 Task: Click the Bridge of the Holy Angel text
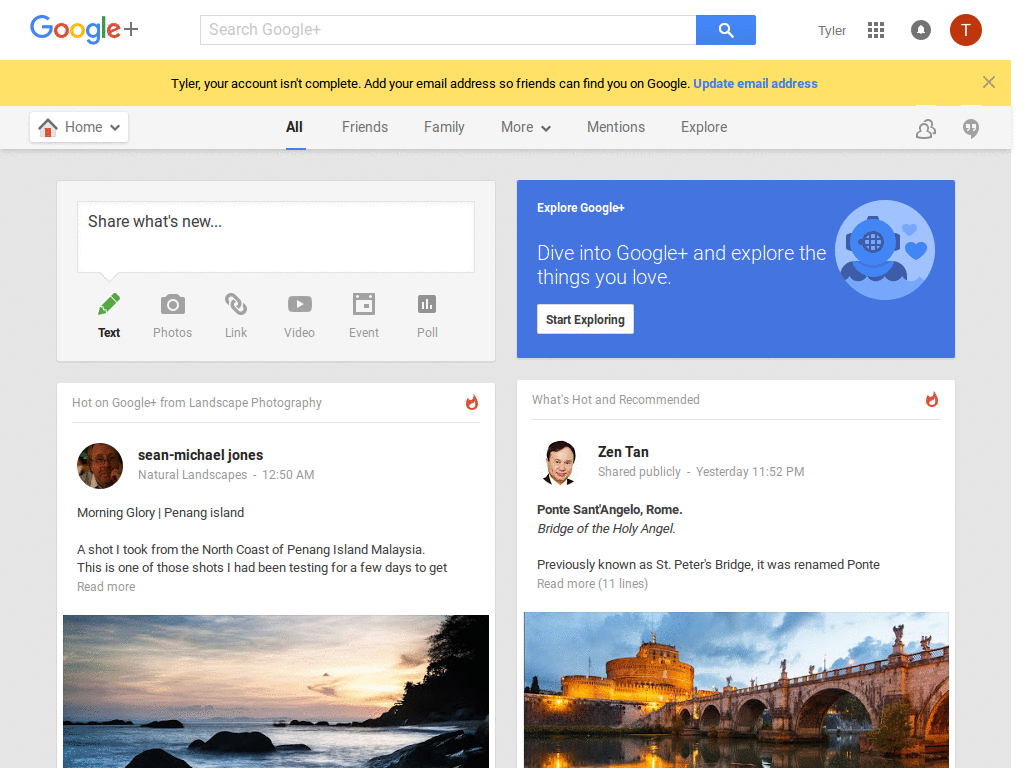click(606, 528)
